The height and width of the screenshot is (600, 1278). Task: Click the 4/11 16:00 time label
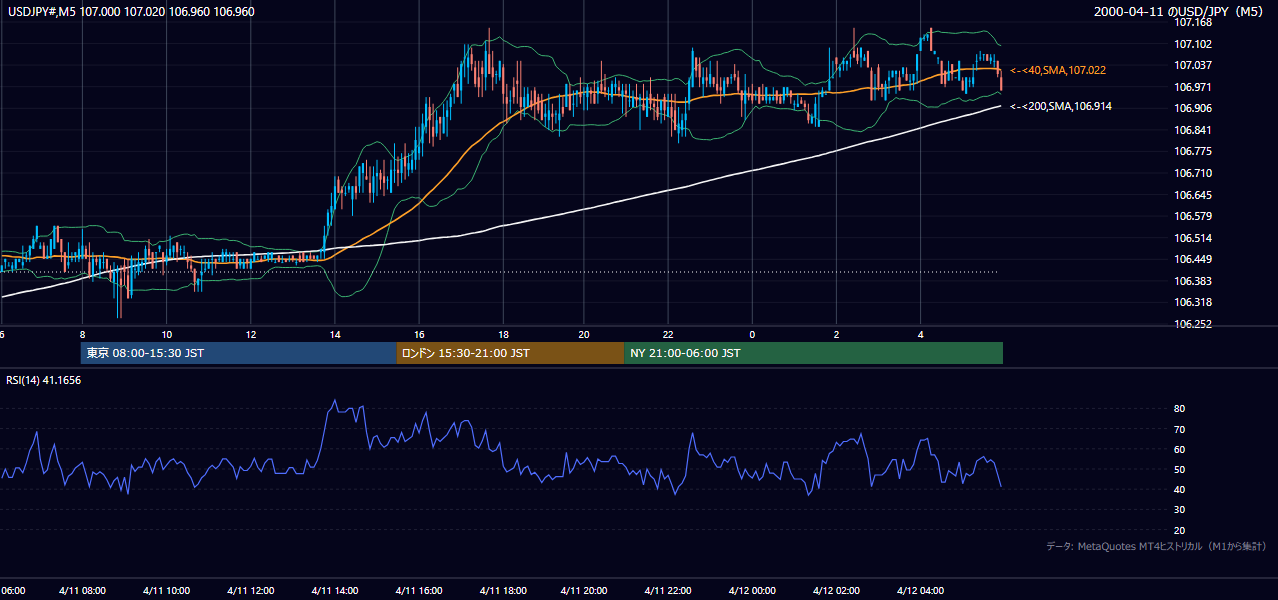pos(418,590)
